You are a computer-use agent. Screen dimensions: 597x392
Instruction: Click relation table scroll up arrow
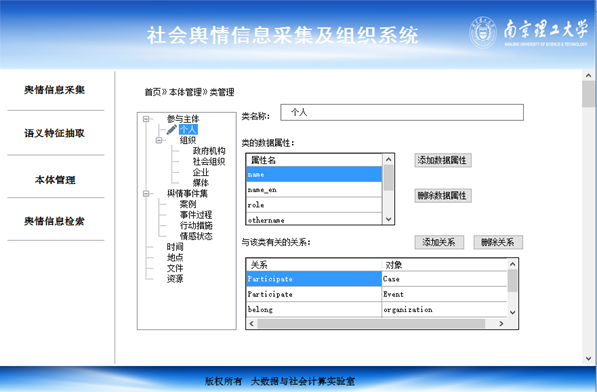tap(512, 264)
